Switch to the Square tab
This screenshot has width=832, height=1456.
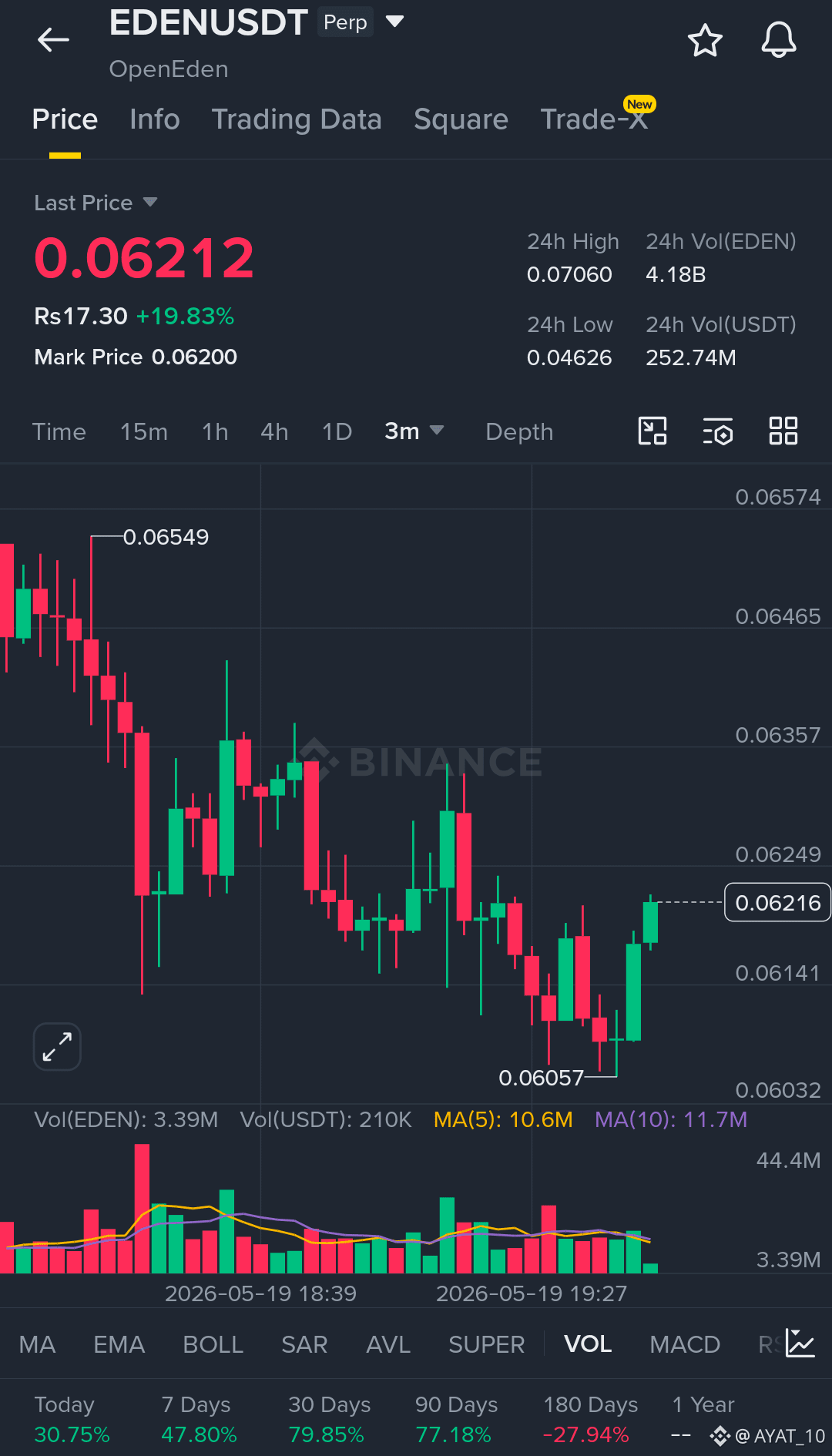click(x=461, y=119)
